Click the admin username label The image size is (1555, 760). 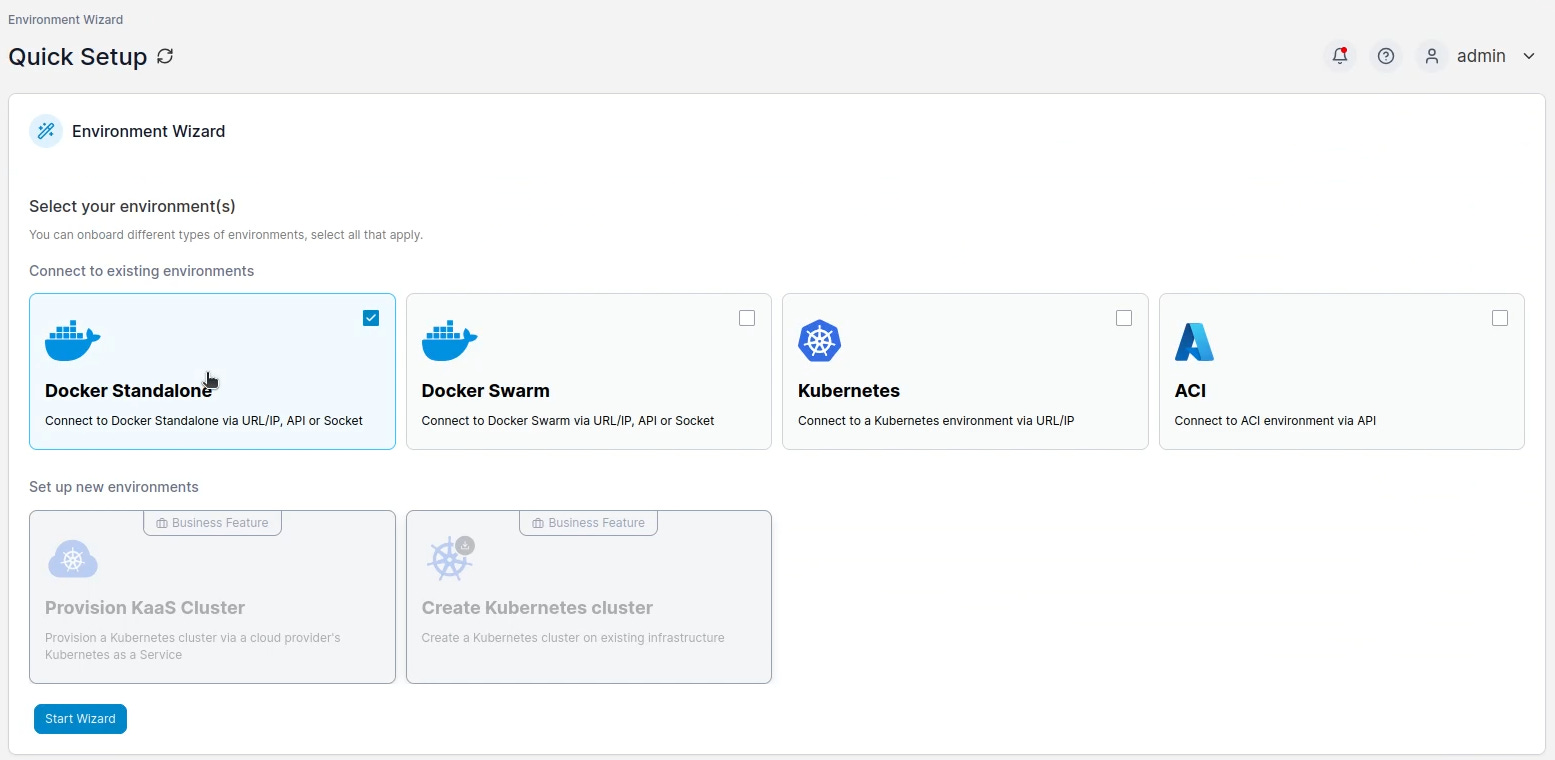(x=1481, y=56)
